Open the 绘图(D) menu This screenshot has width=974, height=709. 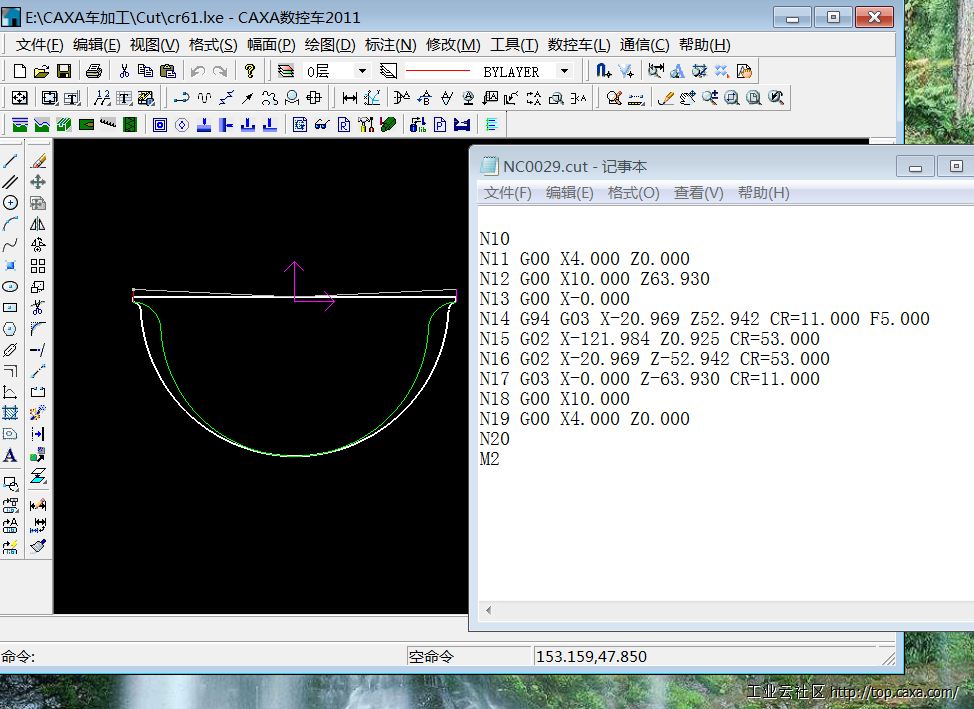[330, 45]
